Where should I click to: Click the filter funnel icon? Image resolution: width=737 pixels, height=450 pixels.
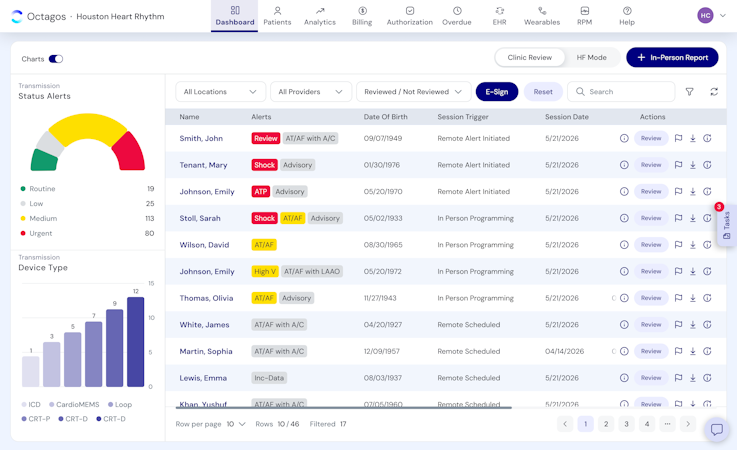689,92
